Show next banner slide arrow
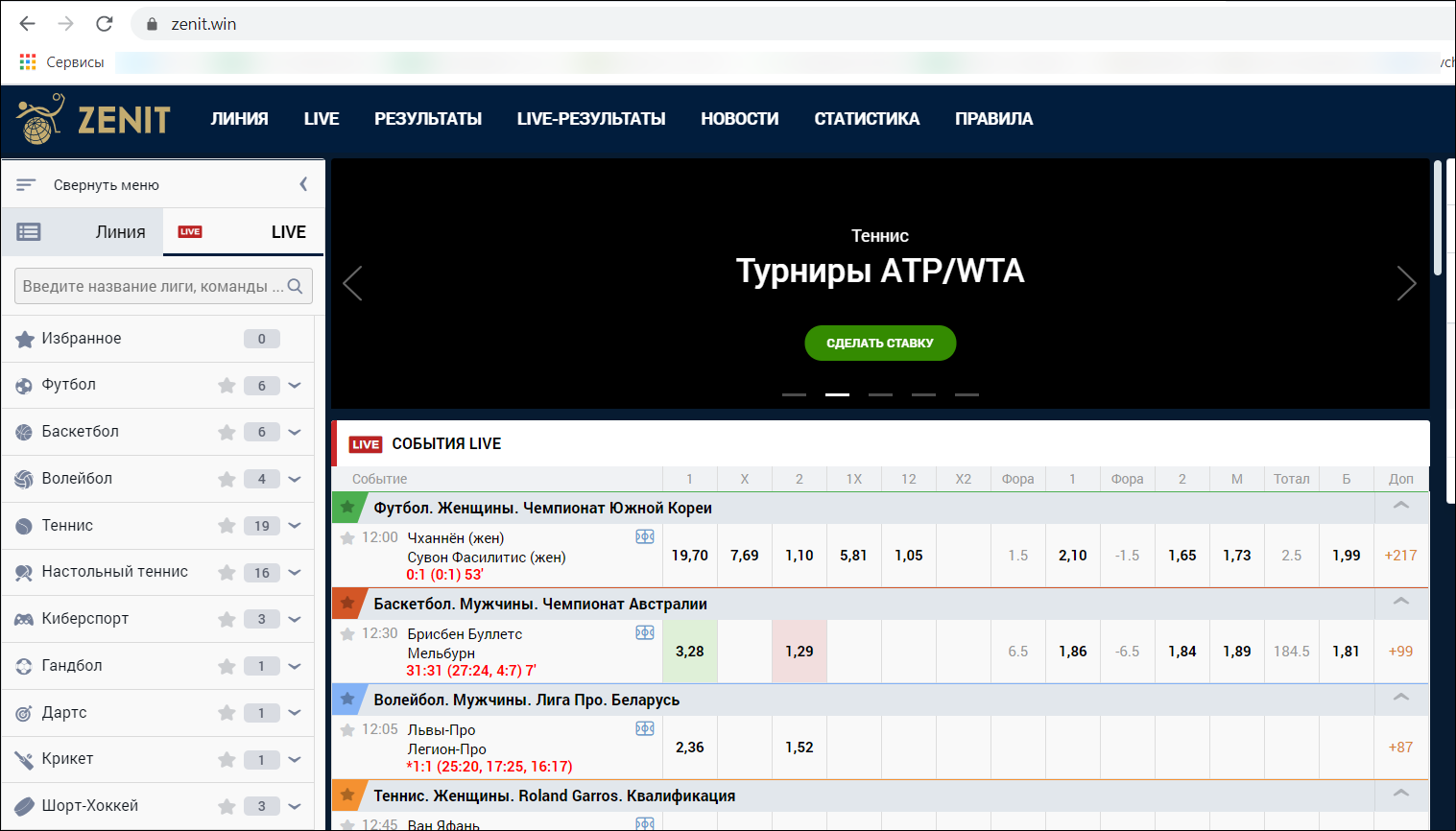Viewport: 1456px width, 831px height. [x=1406, y=283]
